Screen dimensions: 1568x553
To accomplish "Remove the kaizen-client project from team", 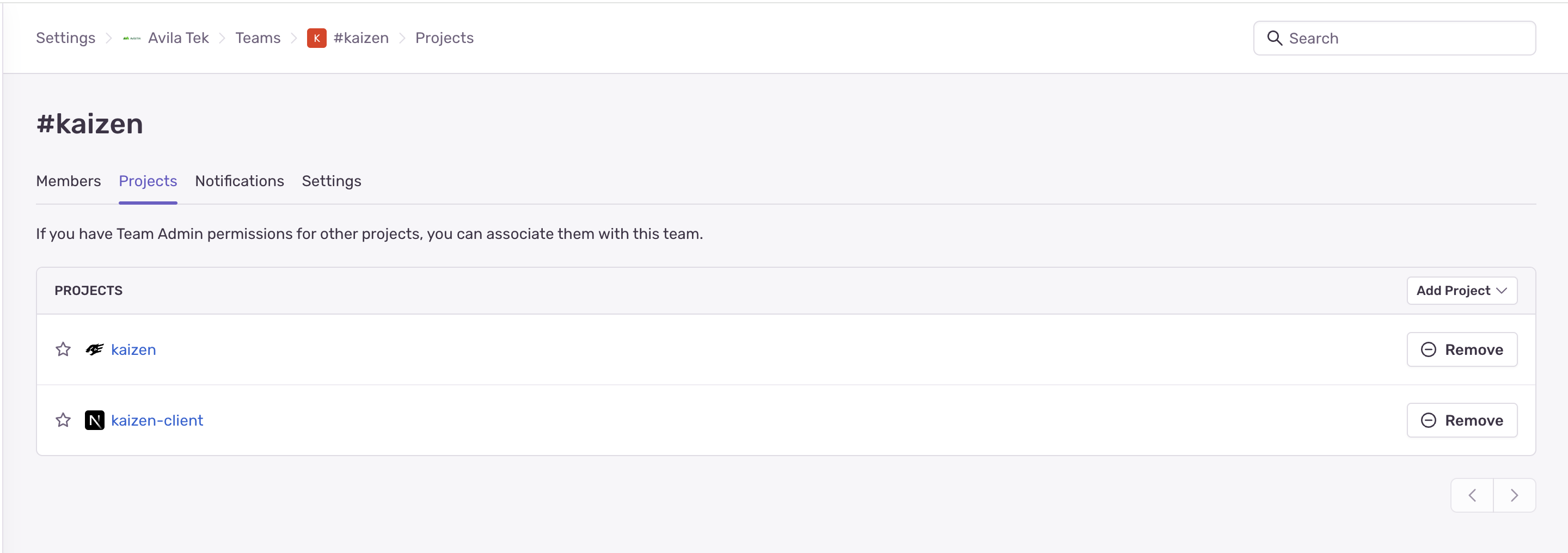I will (1461, 420).
